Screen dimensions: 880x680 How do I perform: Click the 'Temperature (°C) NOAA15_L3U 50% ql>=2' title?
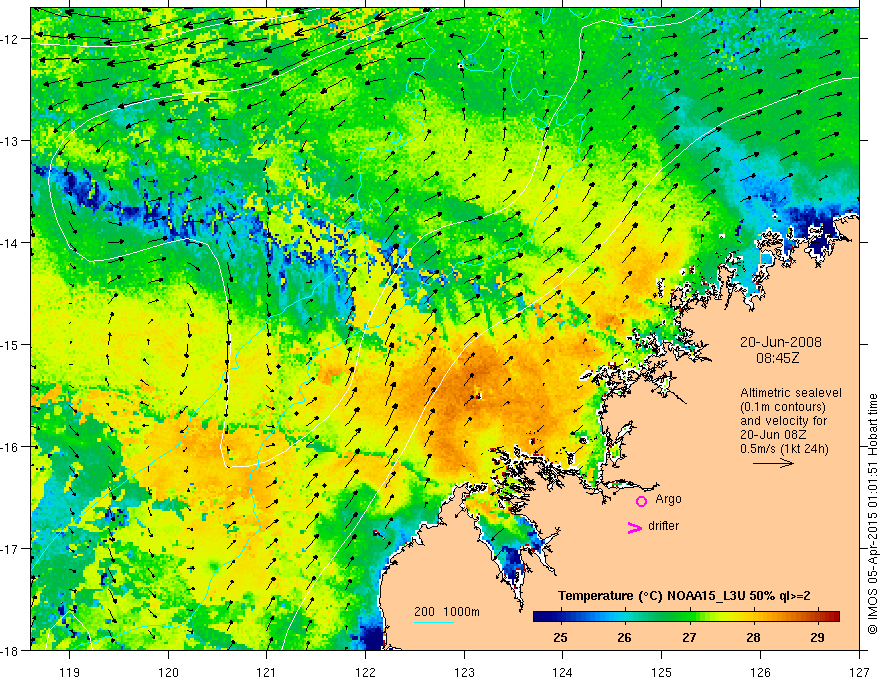coord(684,596)
